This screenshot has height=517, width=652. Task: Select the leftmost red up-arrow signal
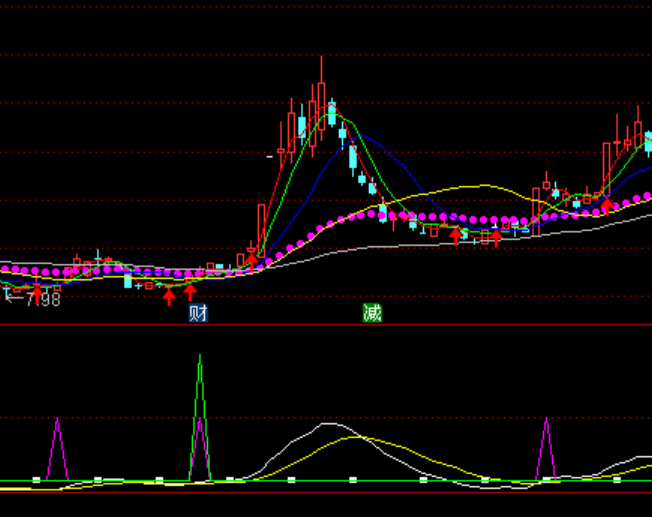click(37, 292)
